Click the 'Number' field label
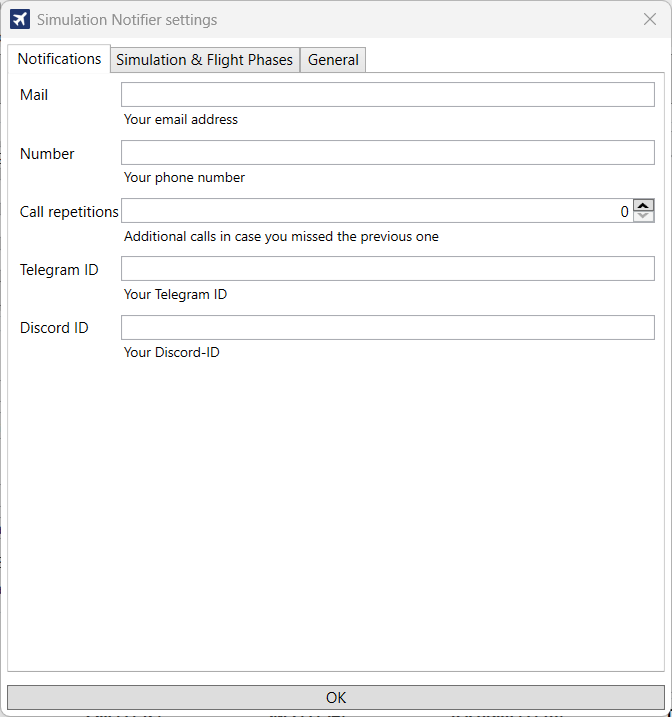Viewport: 672px width, 717px height. (47, 154)
